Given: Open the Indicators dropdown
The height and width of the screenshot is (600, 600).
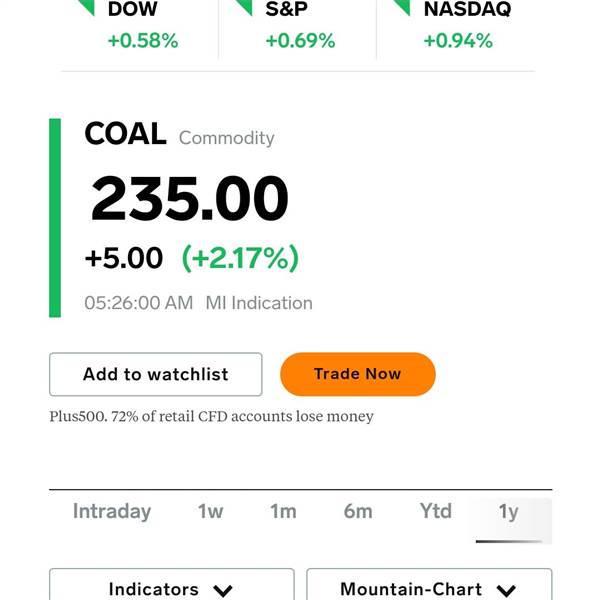Looking at the screenshot, I should (x=172, y=585).
